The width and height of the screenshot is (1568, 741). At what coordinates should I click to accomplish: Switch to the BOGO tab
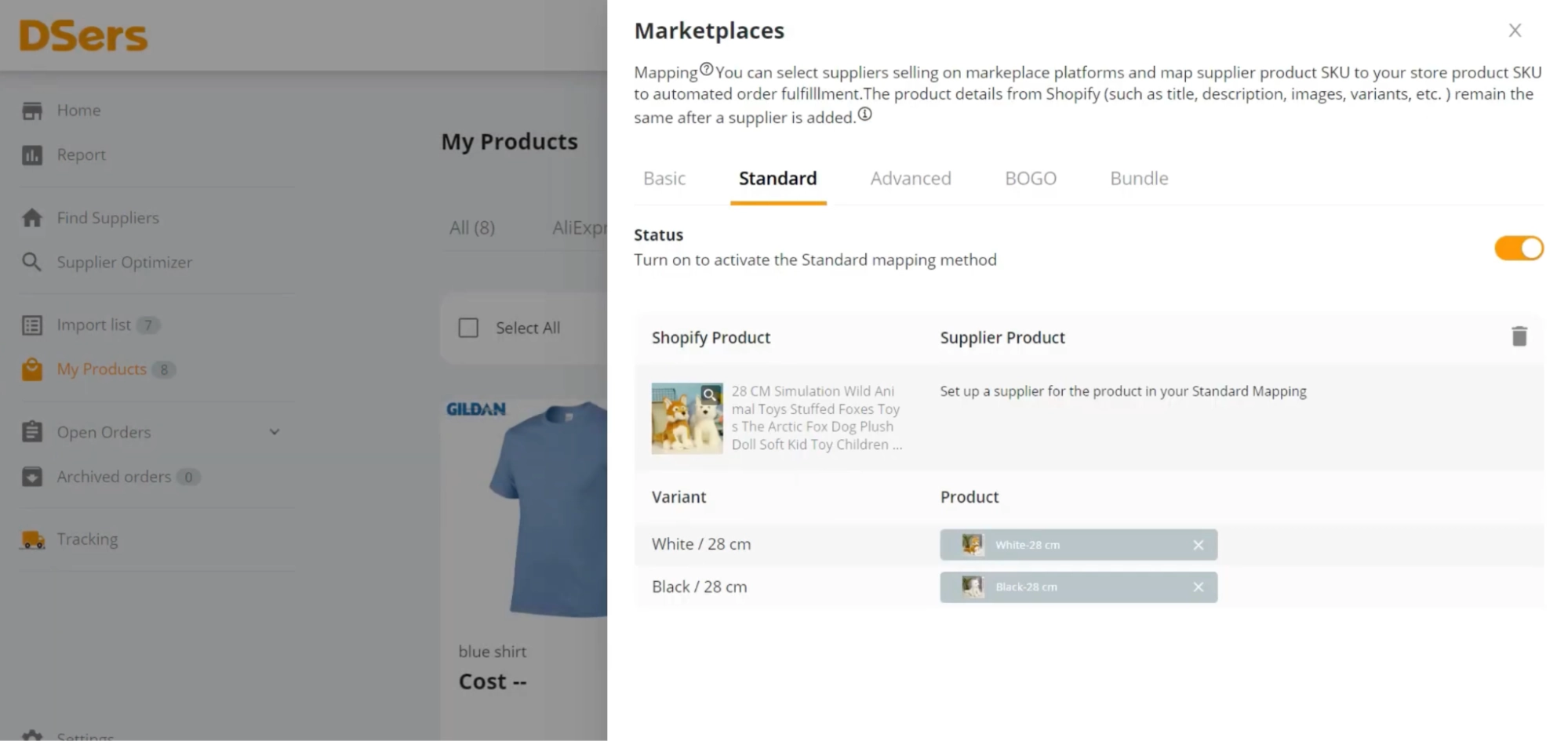click(1031, 179)
